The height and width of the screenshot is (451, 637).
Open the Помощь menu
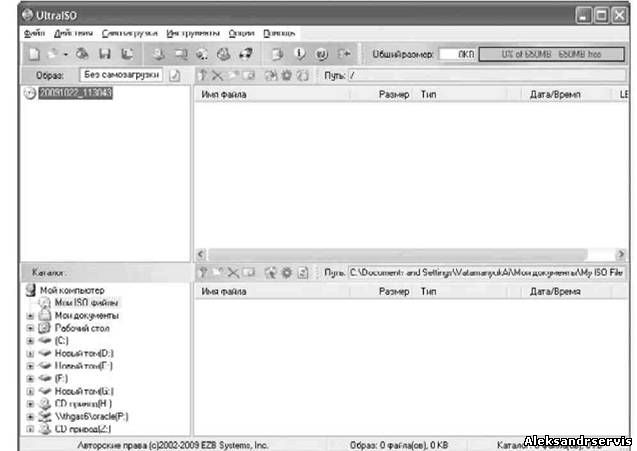point(279,33)
